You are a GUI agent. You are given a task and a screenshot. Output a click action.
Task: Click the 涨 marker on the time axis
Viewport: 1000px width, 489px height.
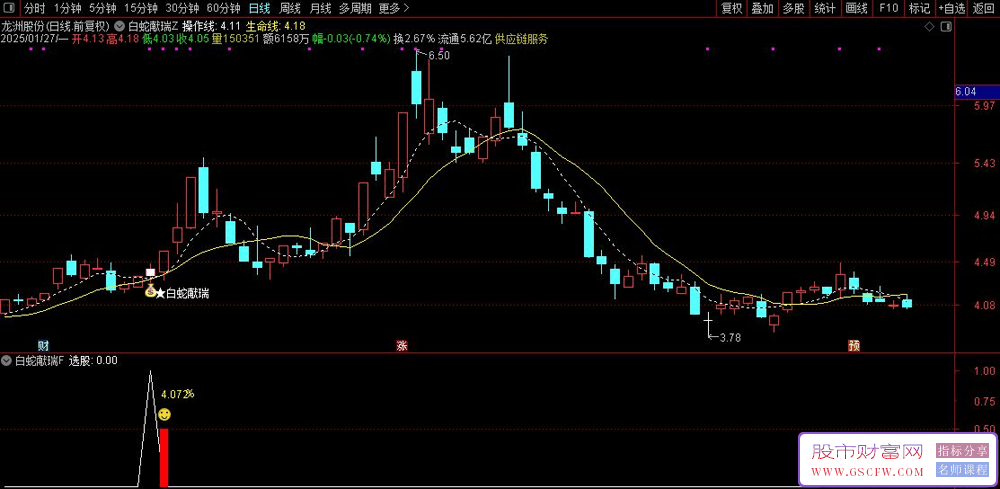tap(402, 346)
